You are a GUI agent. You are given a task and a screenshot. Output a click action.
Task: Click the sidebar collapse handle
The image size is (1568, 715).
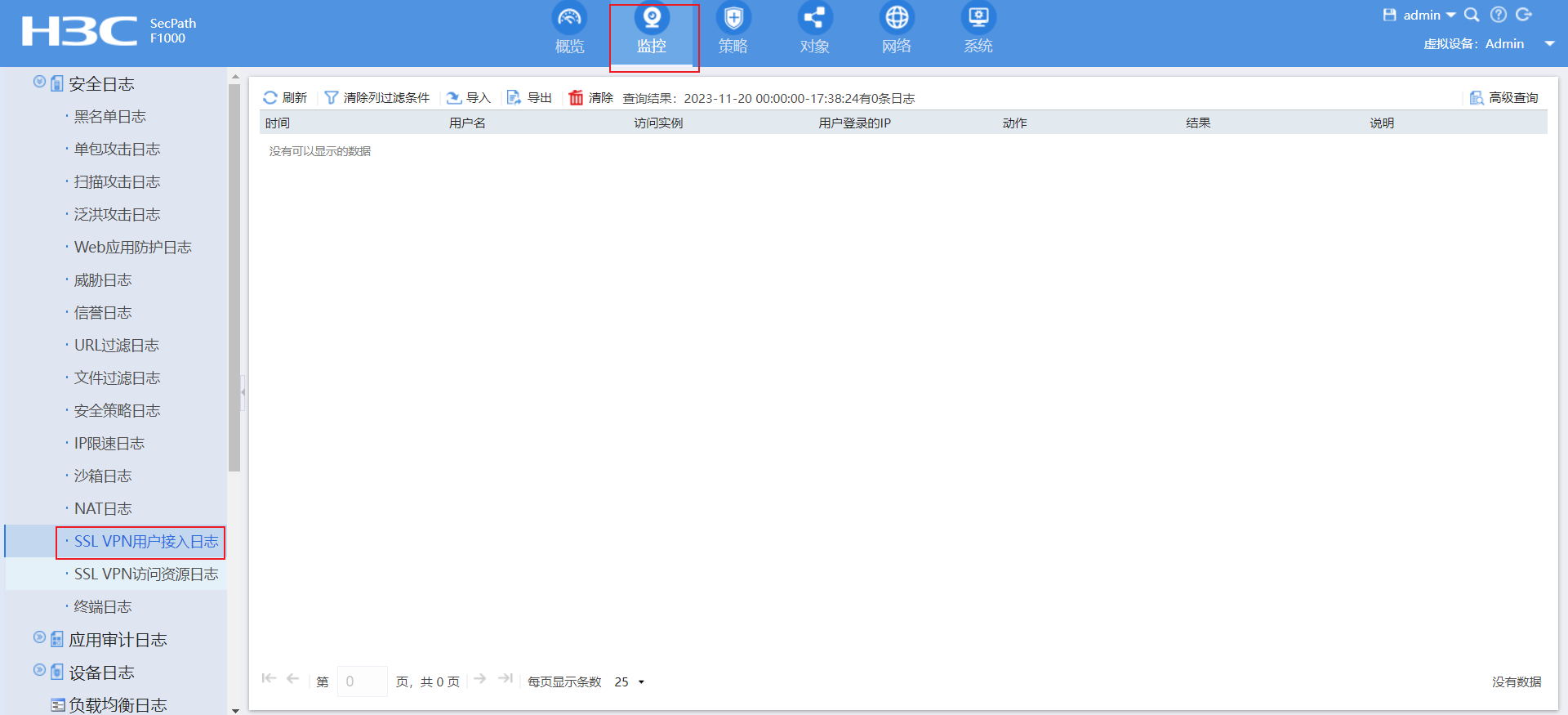[x=243, y=392]
